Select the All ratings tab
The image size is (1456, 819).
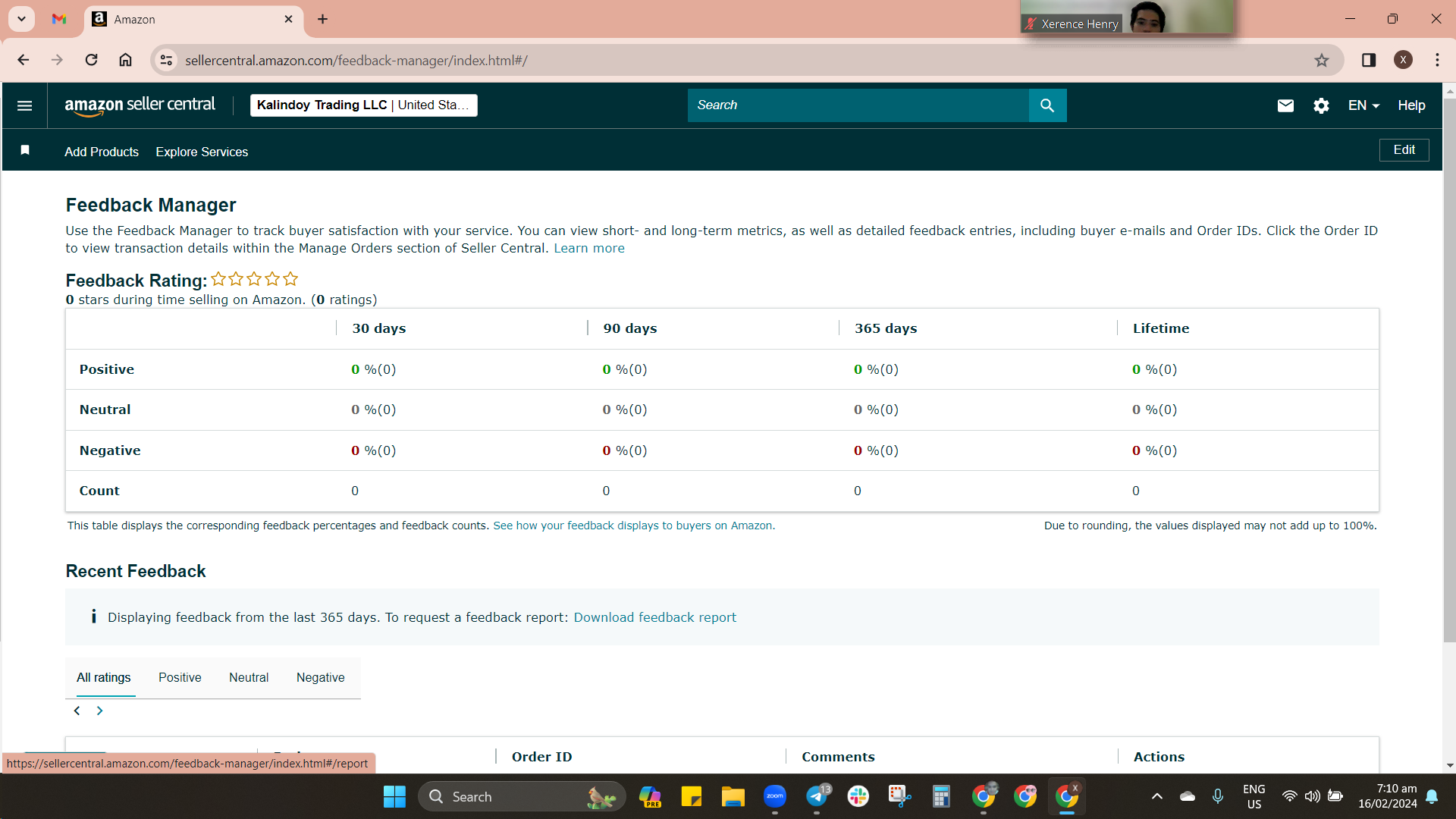103,677
